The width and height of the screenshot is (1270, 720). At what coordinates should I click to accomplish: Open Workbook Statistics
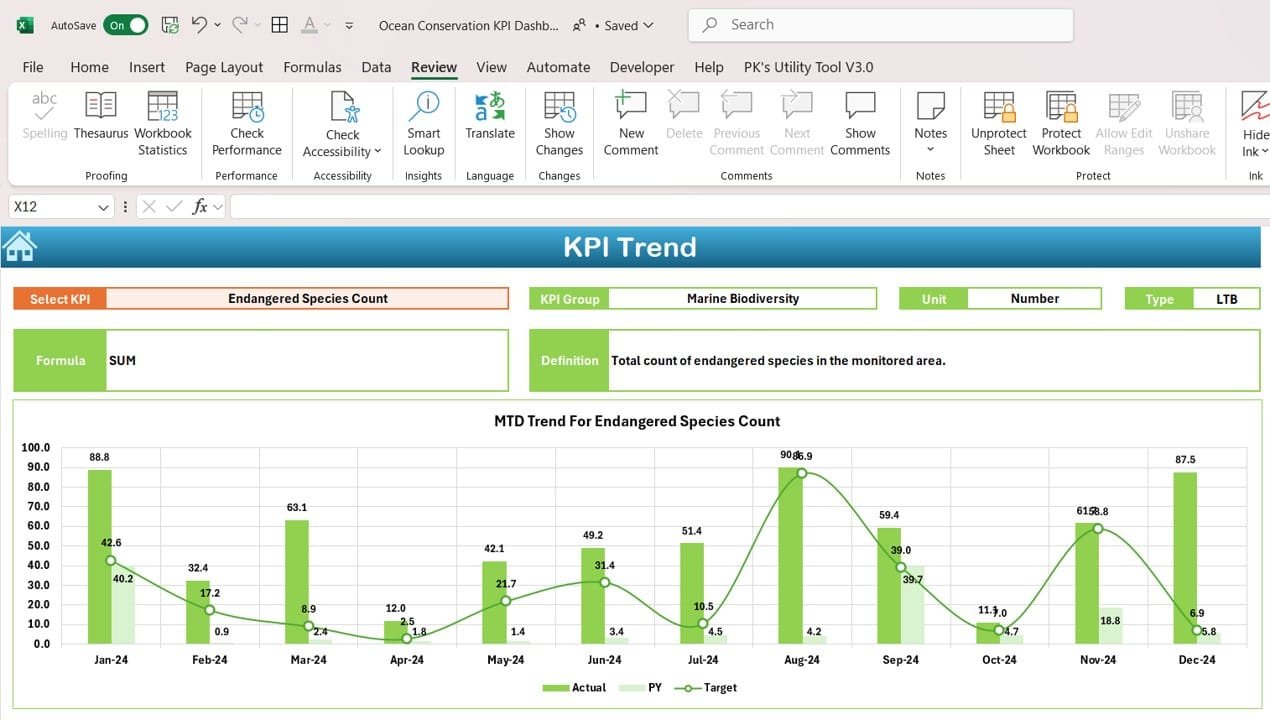[162, 123]
